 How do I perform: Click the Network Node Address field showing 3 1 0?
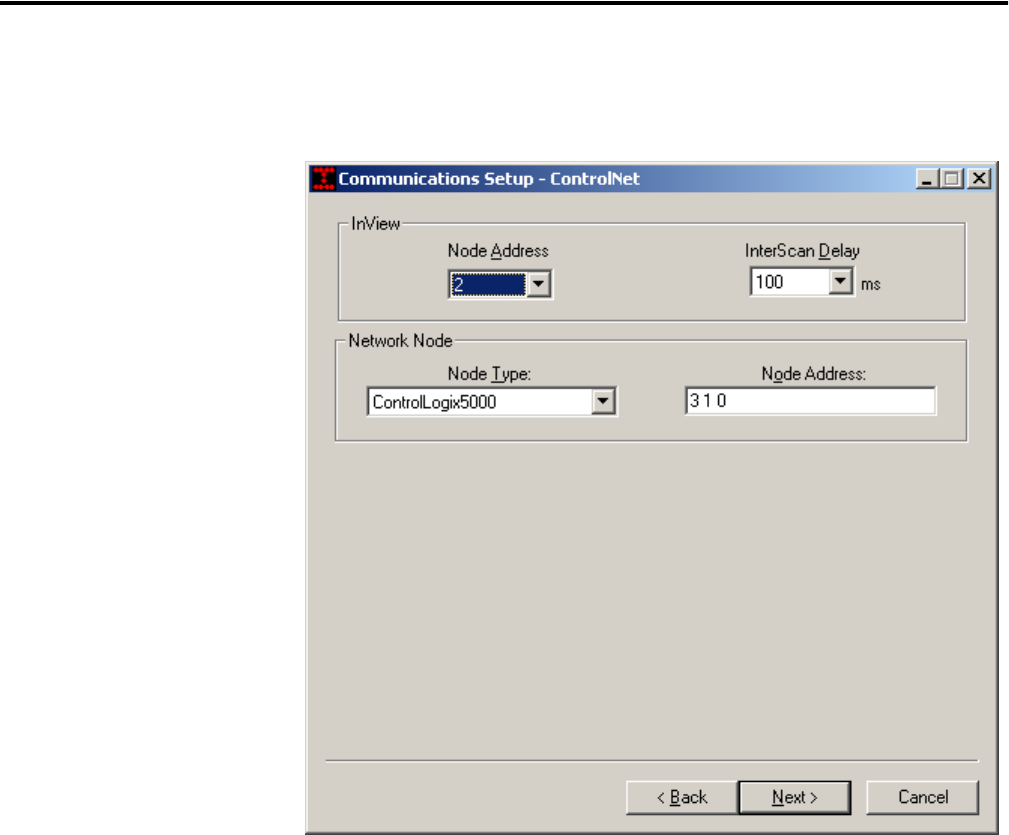pyautogui.click(x=810, y=401)
